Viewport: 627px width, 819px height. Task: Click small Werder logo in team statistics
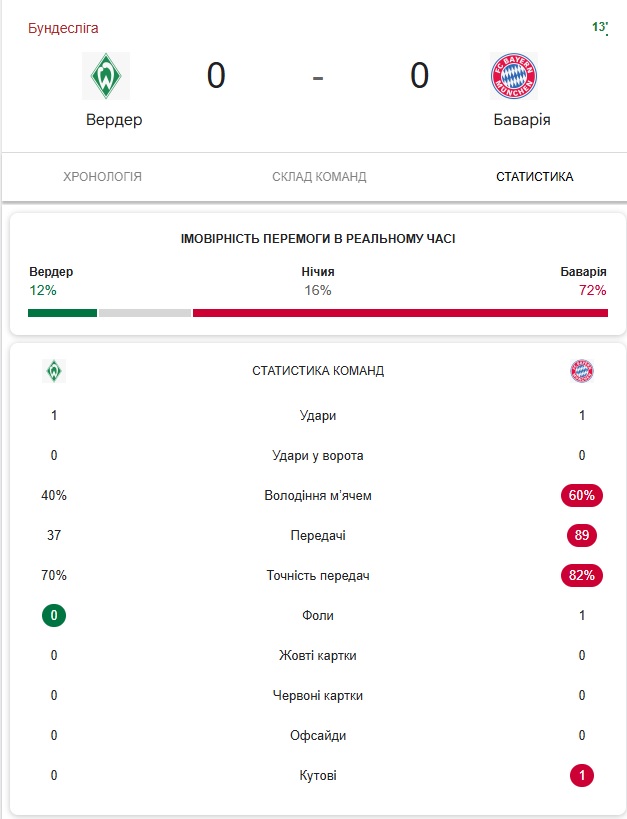click(x=54, y=371)
